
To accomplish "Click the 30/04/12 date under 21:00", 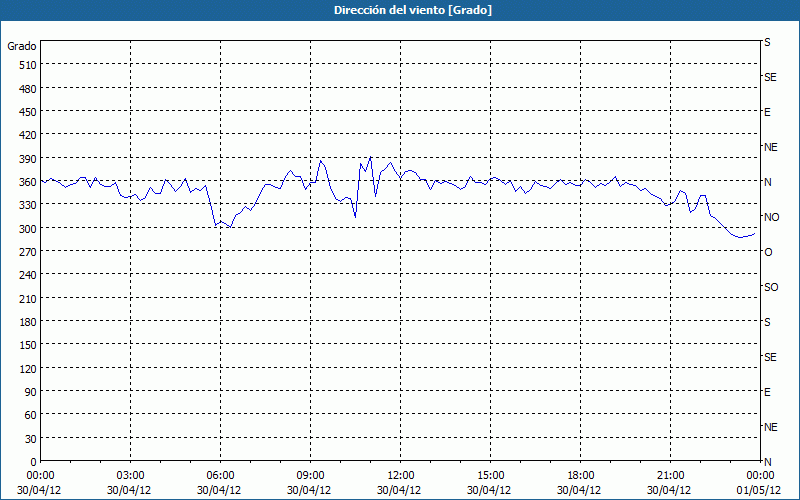I will coord(669,490).
